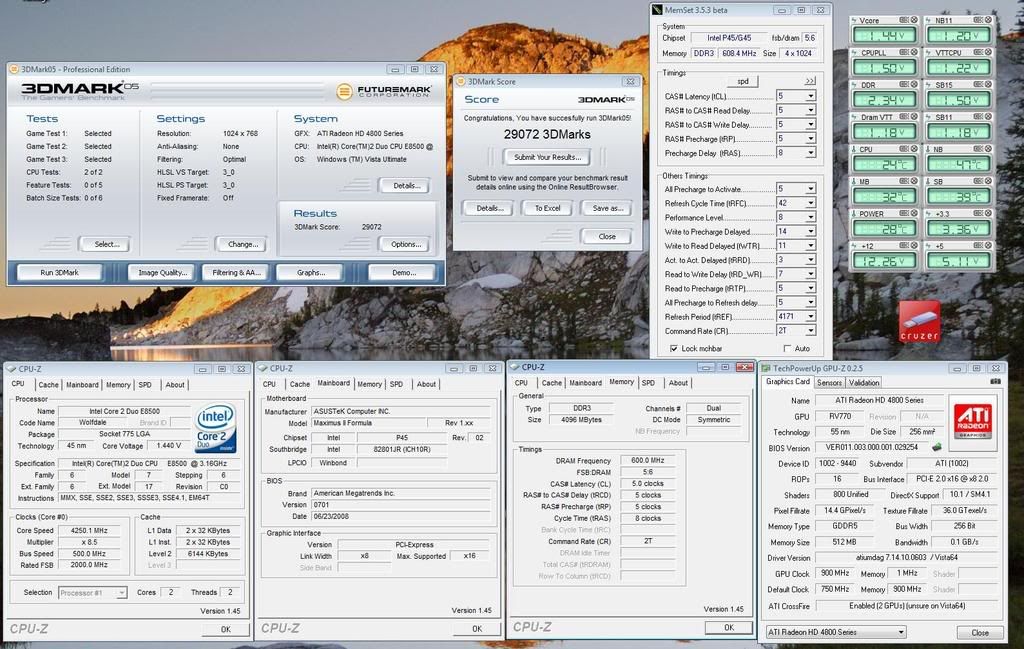Click the Graphs... button in 3DMark05
1024x649 pixels.
point(310,273)
